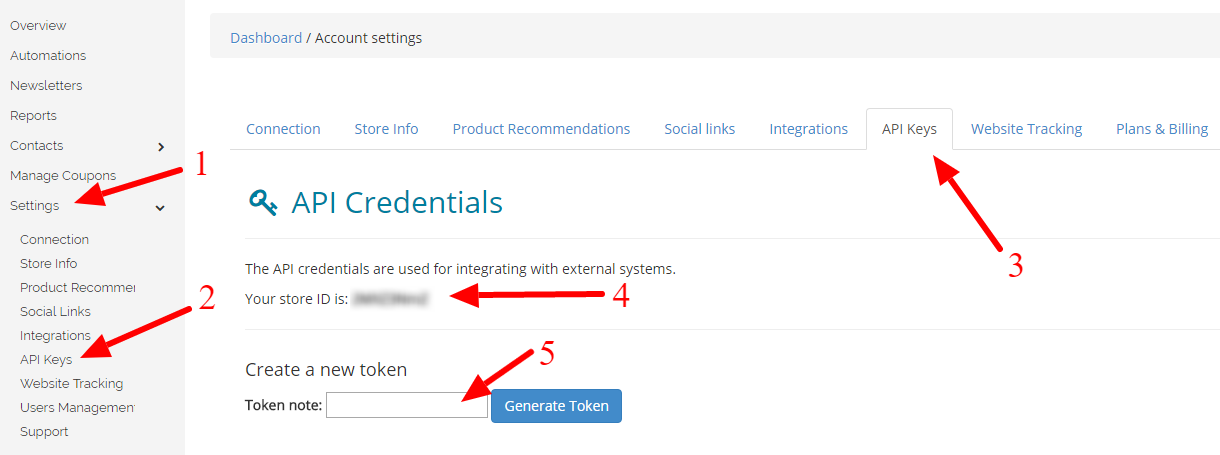
Task: Open the Reports sidebar item
Action: coord(33,115)
